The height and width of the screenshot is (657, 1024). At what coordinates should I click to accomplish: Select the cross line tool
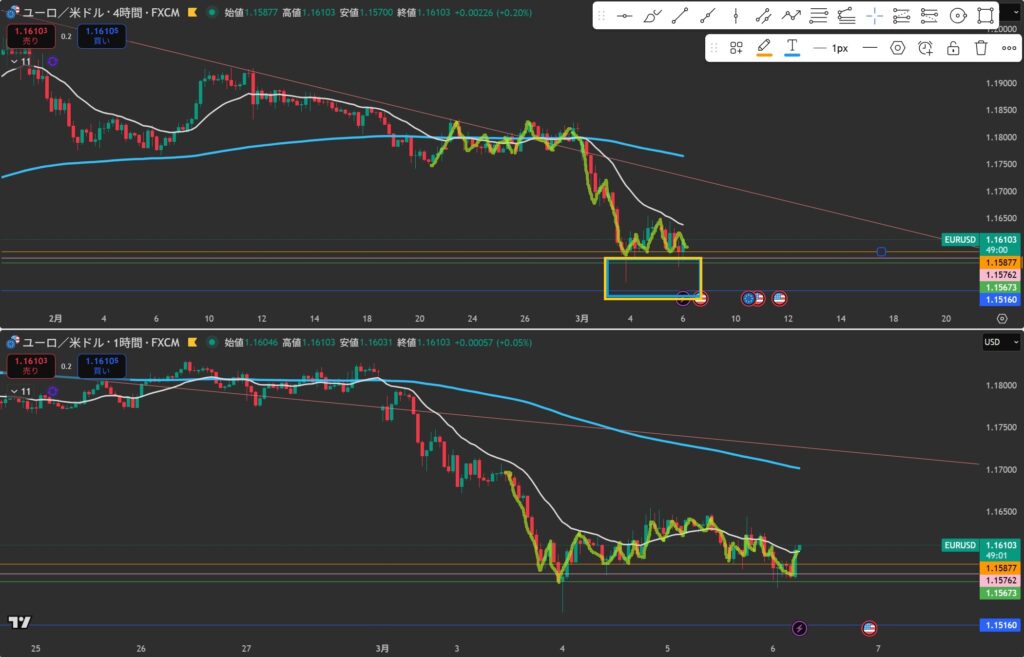874,16
